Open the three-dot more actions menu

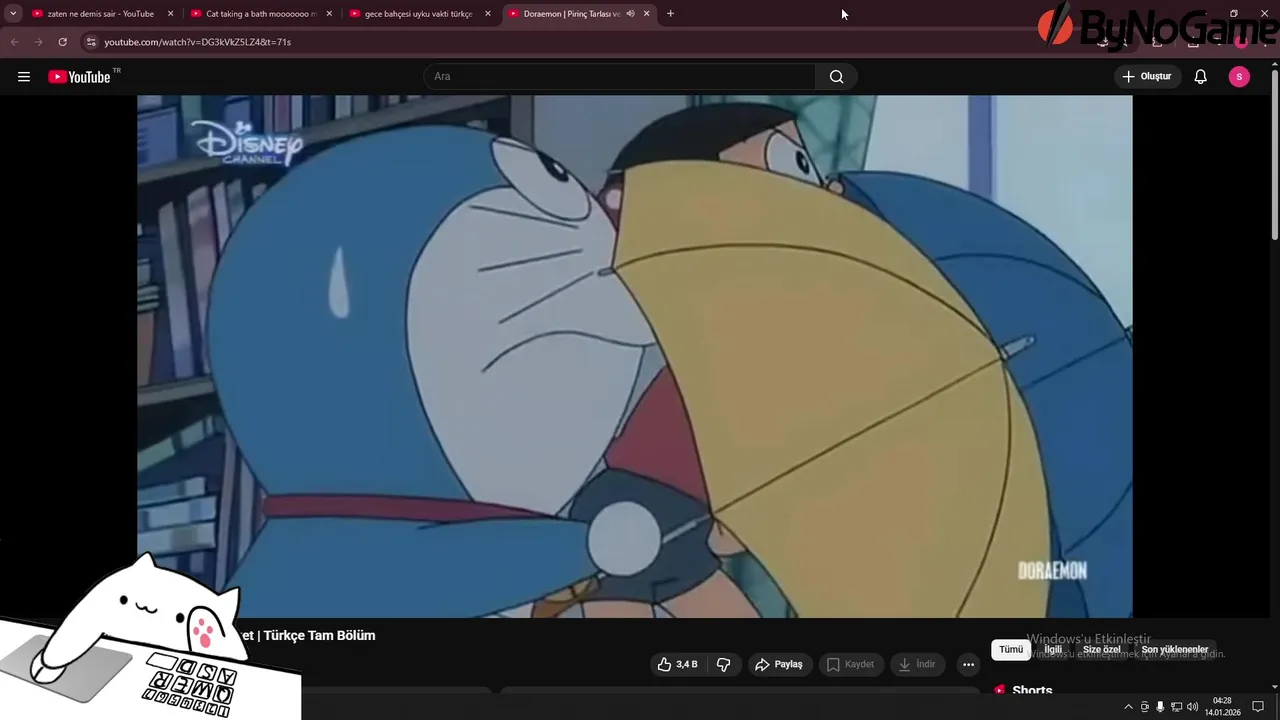tap(968, 664)
